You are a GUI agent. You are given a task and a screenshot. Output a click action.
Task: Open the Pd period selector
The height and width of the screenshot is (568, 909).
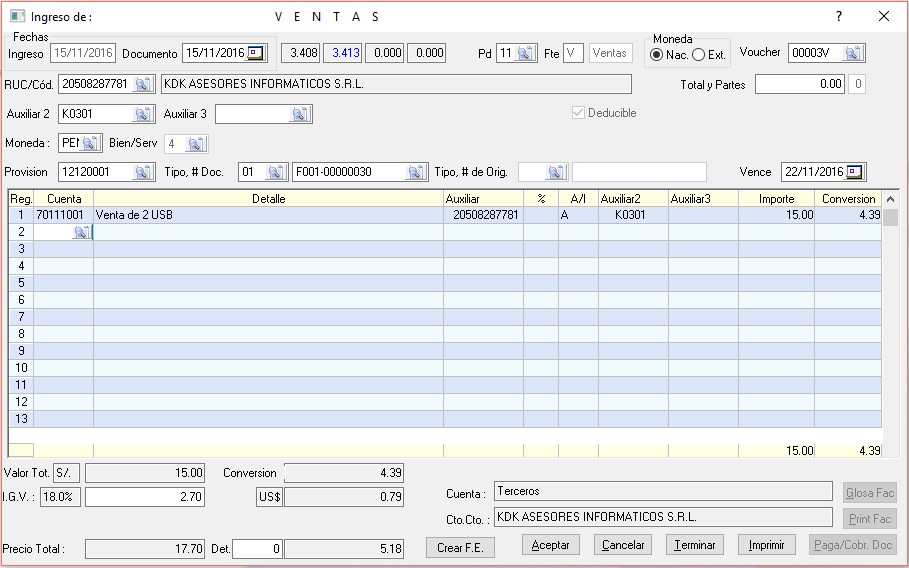(526, 53)
